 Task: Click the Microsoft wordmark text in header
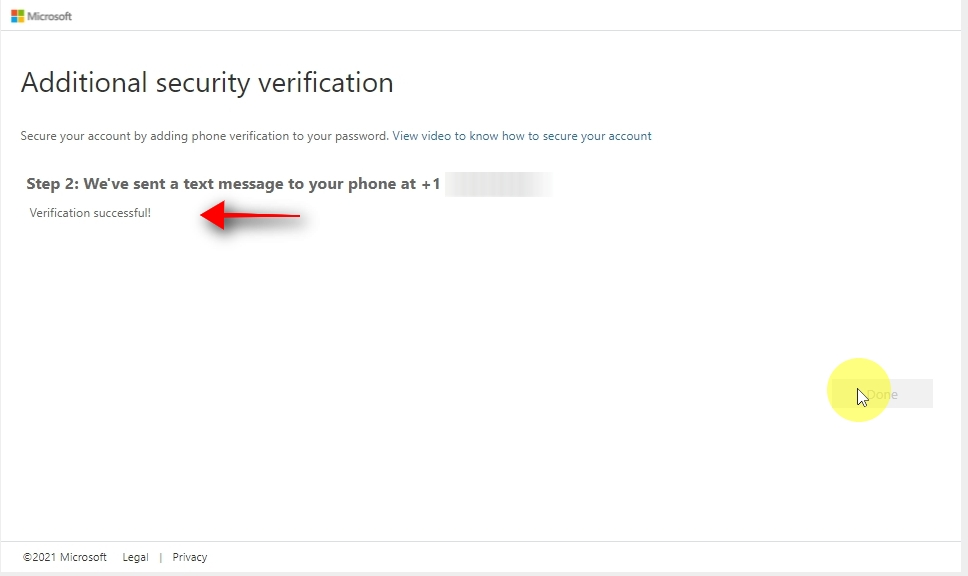click(x=50, y=16)
